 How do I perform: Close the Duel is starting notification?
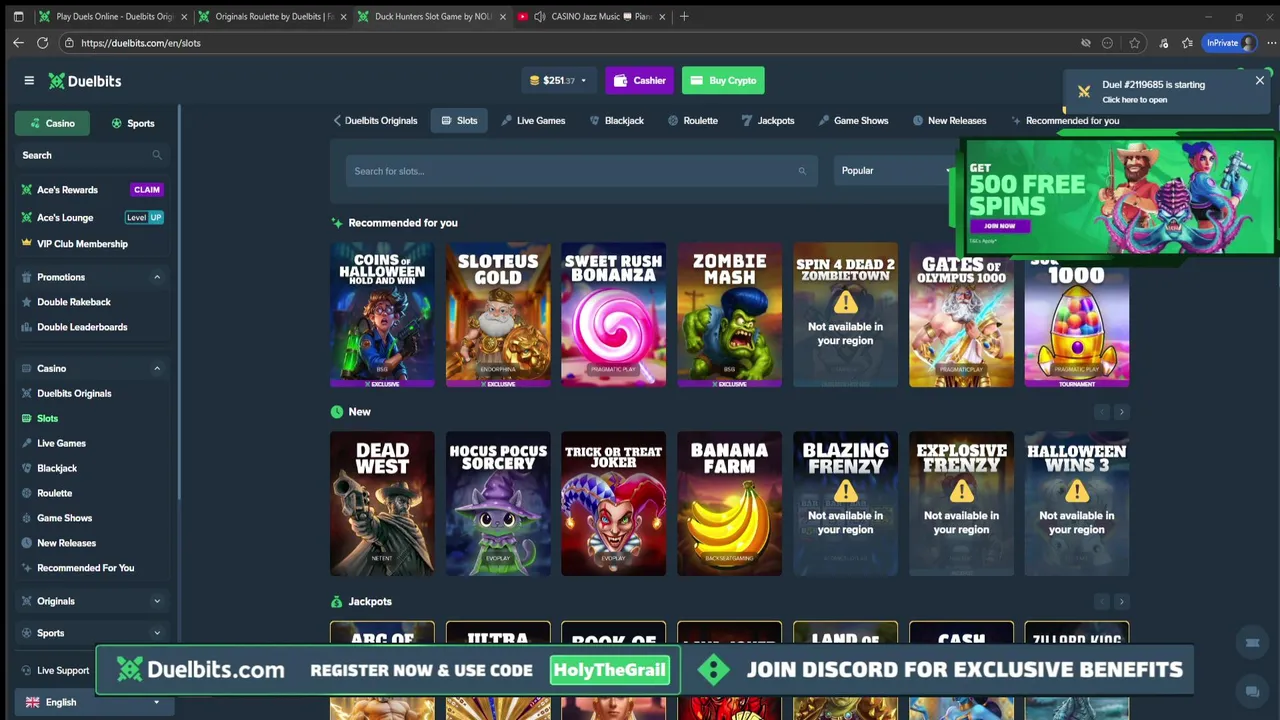pyautogui.click(x=1259, y=81)
